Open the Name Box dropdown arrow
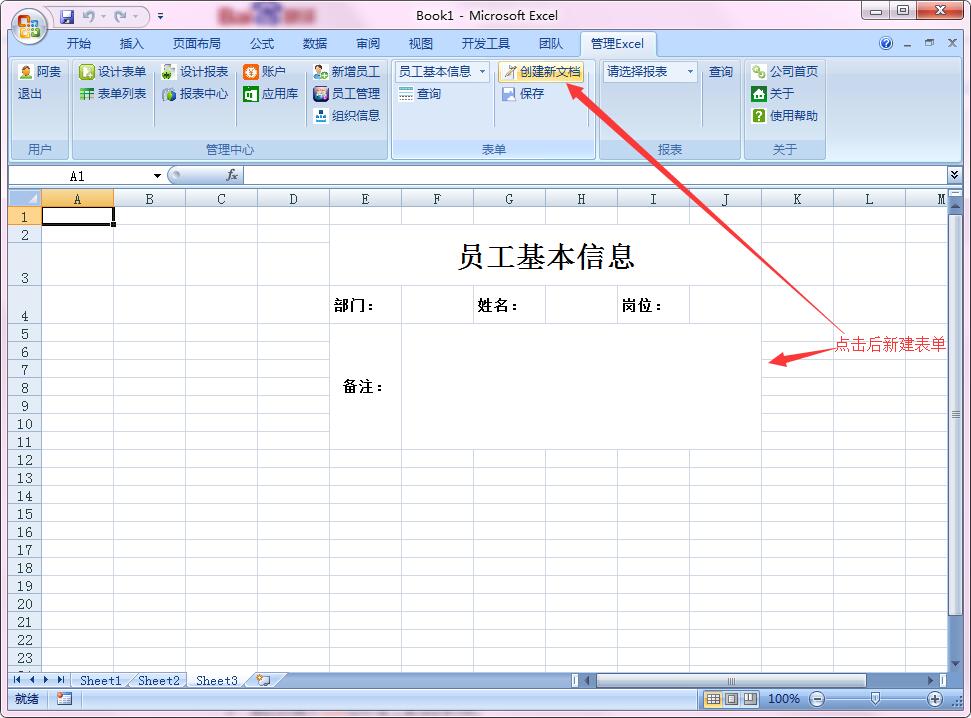Image resolution: width=971 pixels, height=718 pixels. (157, 176)
